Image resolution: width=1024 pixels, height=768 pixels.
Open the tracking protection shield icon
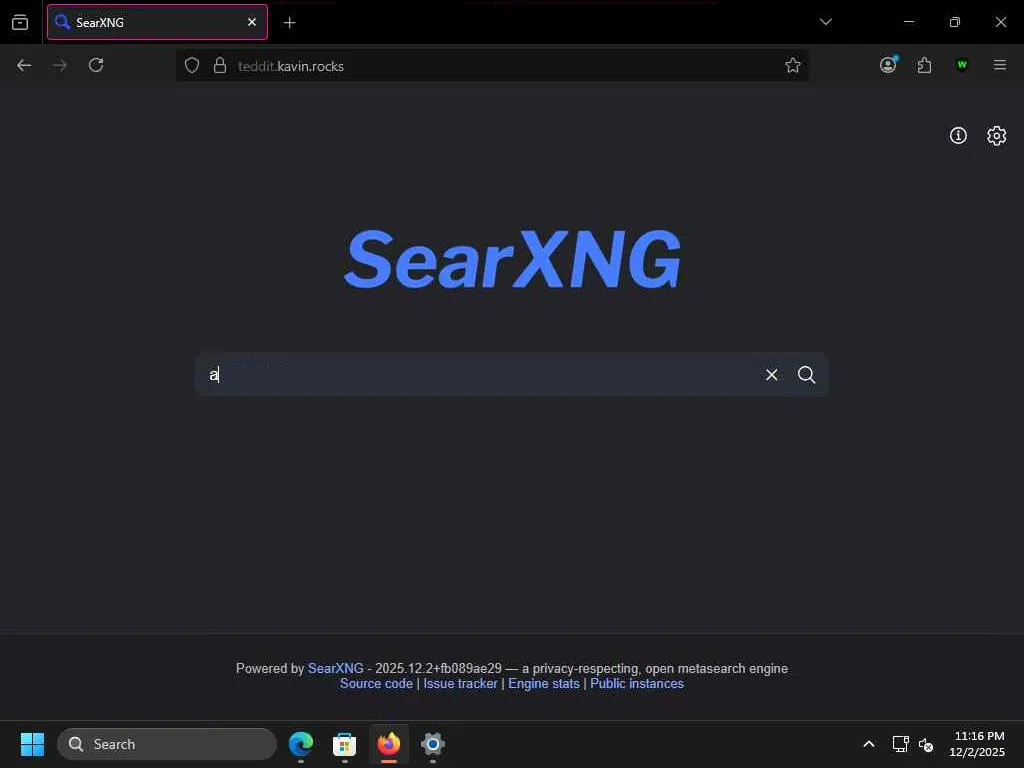pos(191,65)
